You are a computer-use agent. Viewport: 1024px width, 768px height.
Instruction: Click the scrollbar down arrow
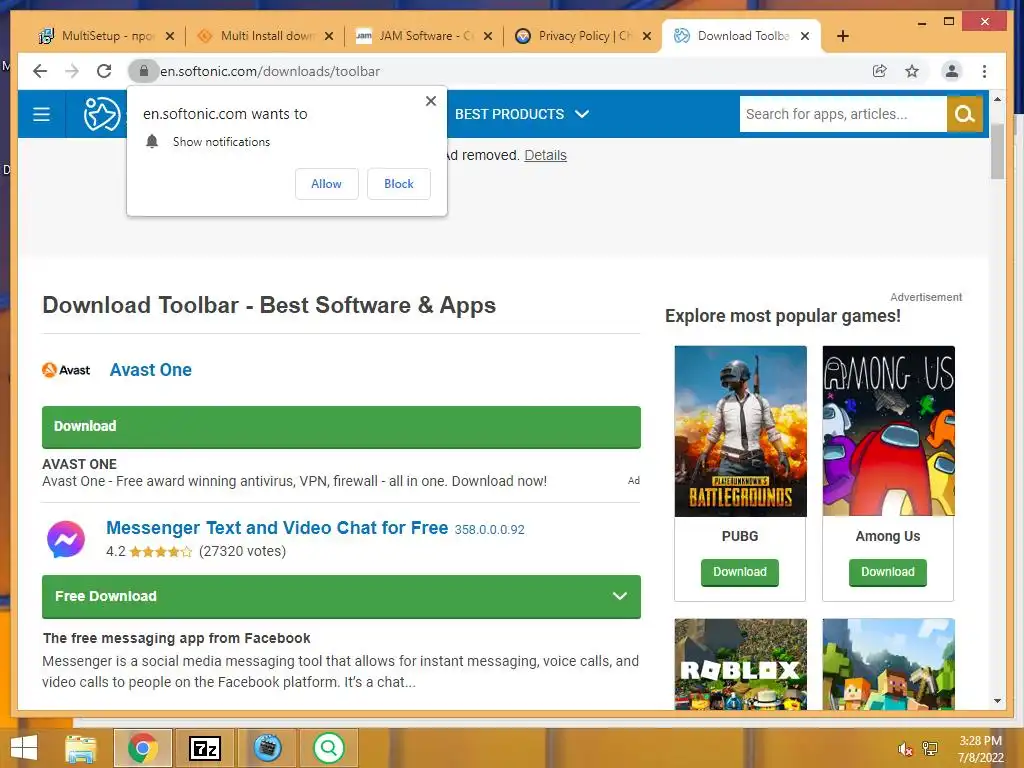tap(997, 701)
